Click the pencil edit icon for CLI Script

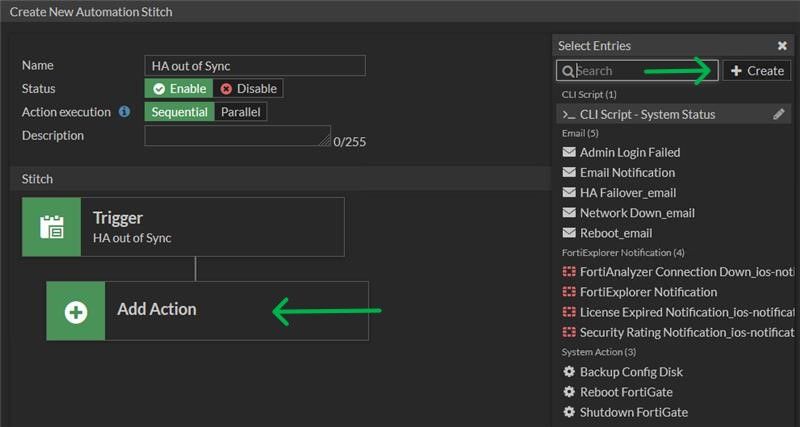click(779, 114)
